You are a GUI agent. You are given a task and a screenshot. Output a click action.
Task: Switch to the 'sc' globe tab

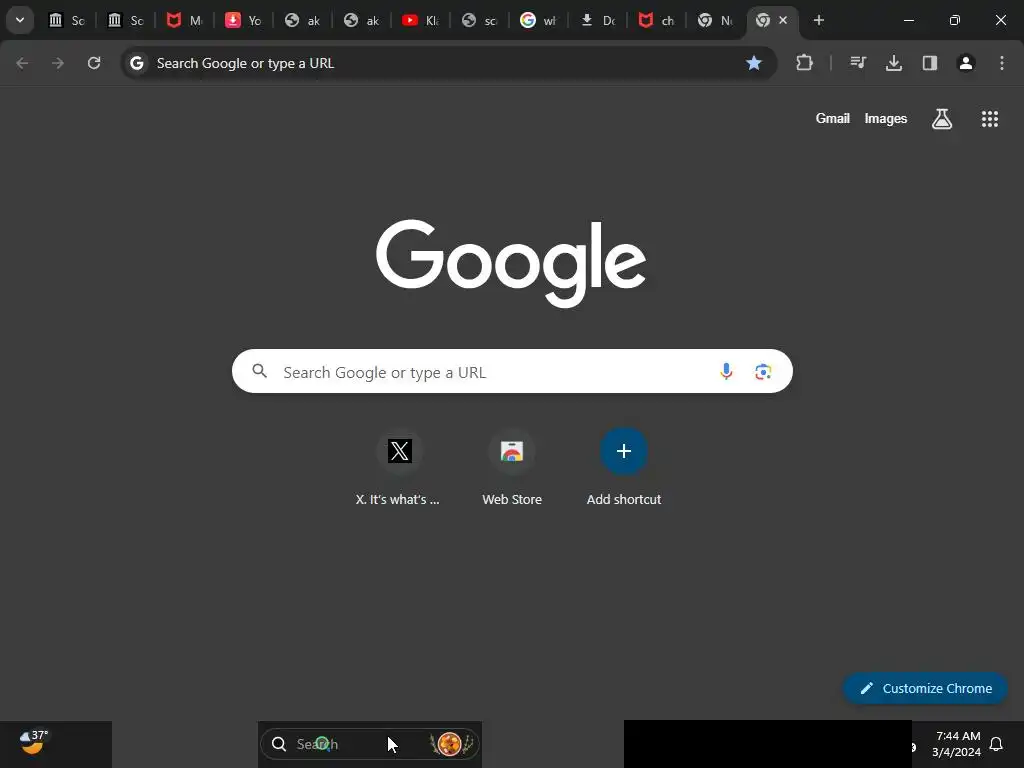click(479, 20)
